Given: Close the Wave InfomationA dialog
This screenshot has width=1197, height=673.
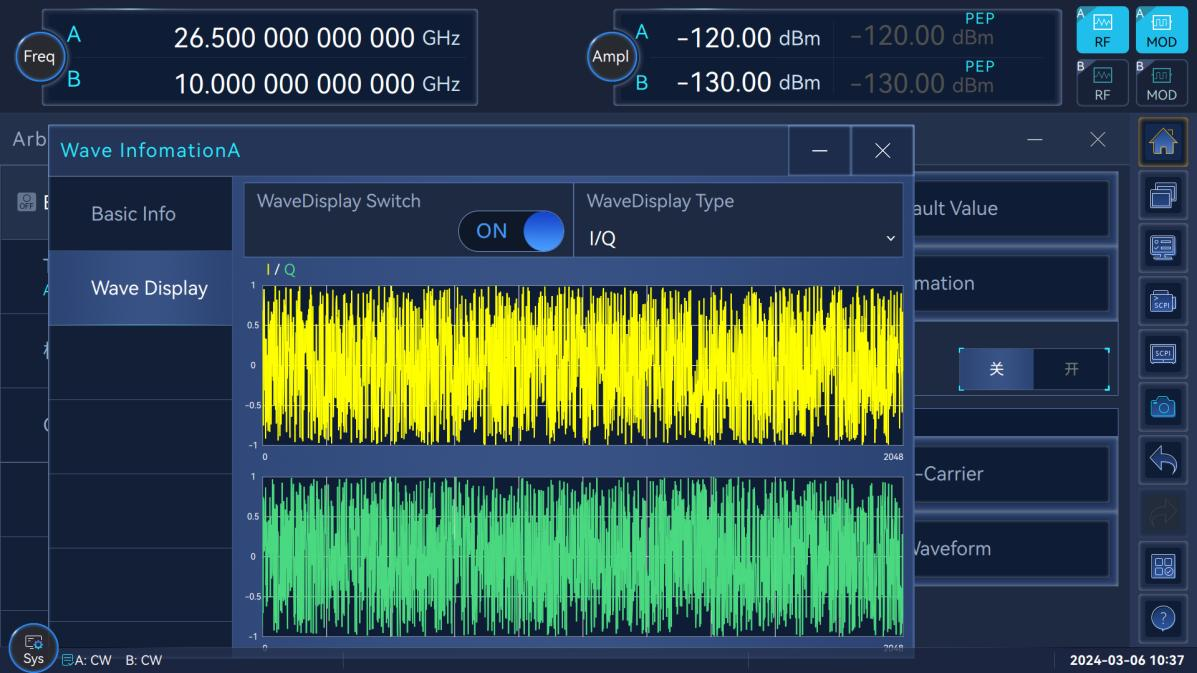Looking at the screenshot, I should point(882,150).
